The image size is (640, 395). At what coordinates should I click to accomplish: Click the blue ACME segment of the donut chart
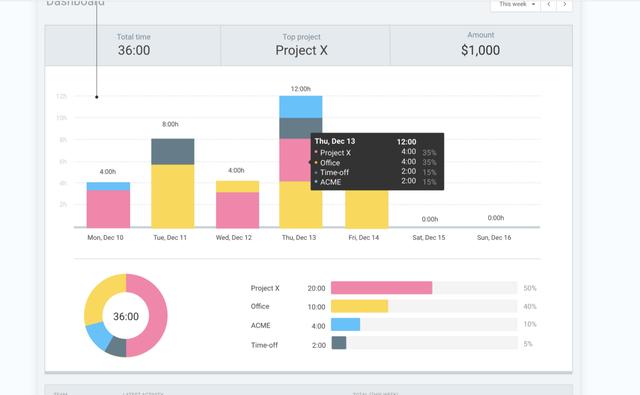pos(98,335)
